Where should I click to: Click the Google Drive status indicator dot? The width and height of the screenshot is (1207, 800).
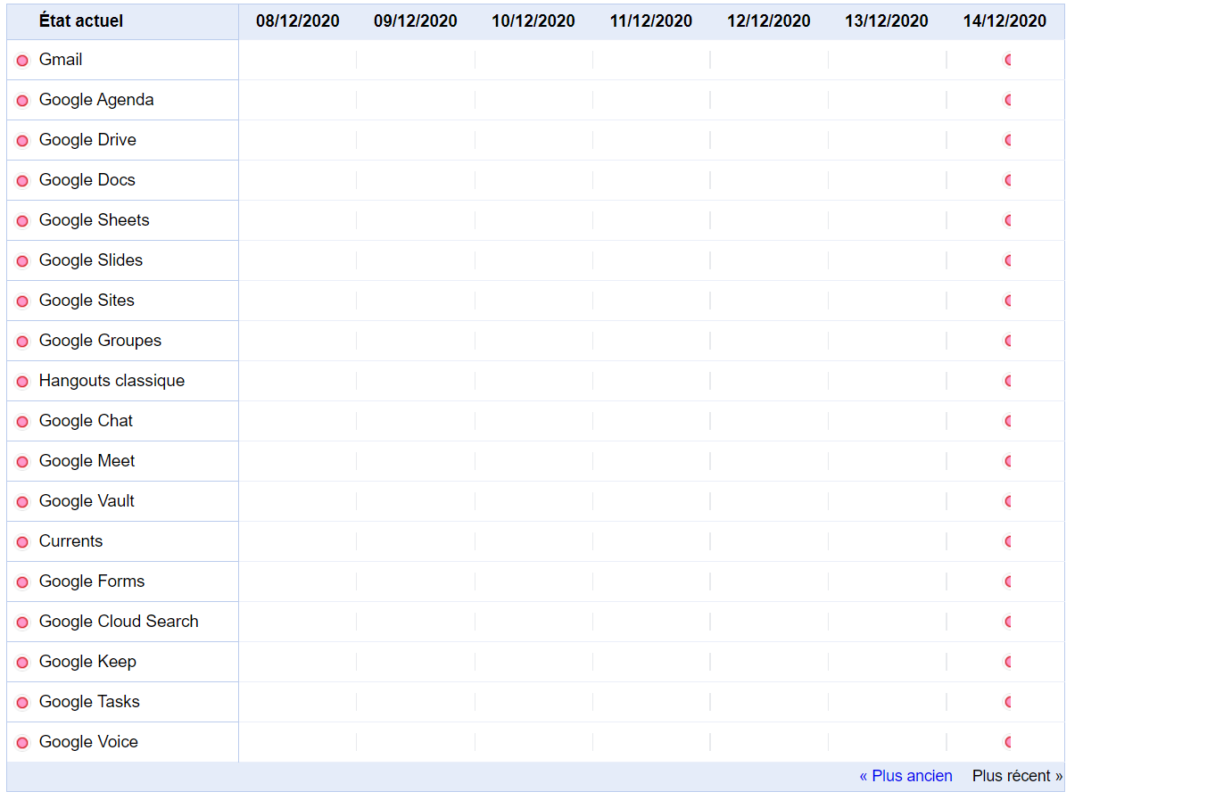[x=22, y=141]
